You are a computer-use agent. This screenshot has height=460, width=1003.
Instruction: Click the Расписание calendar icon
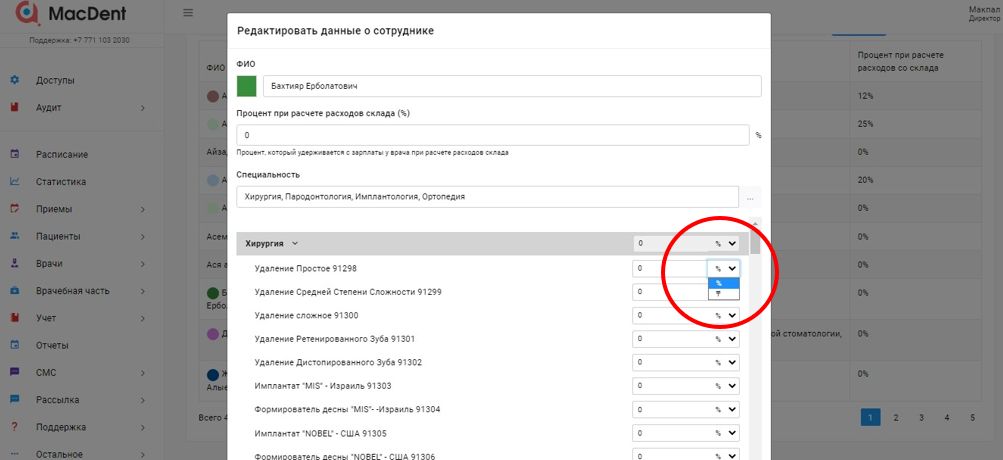coord(15,154)
